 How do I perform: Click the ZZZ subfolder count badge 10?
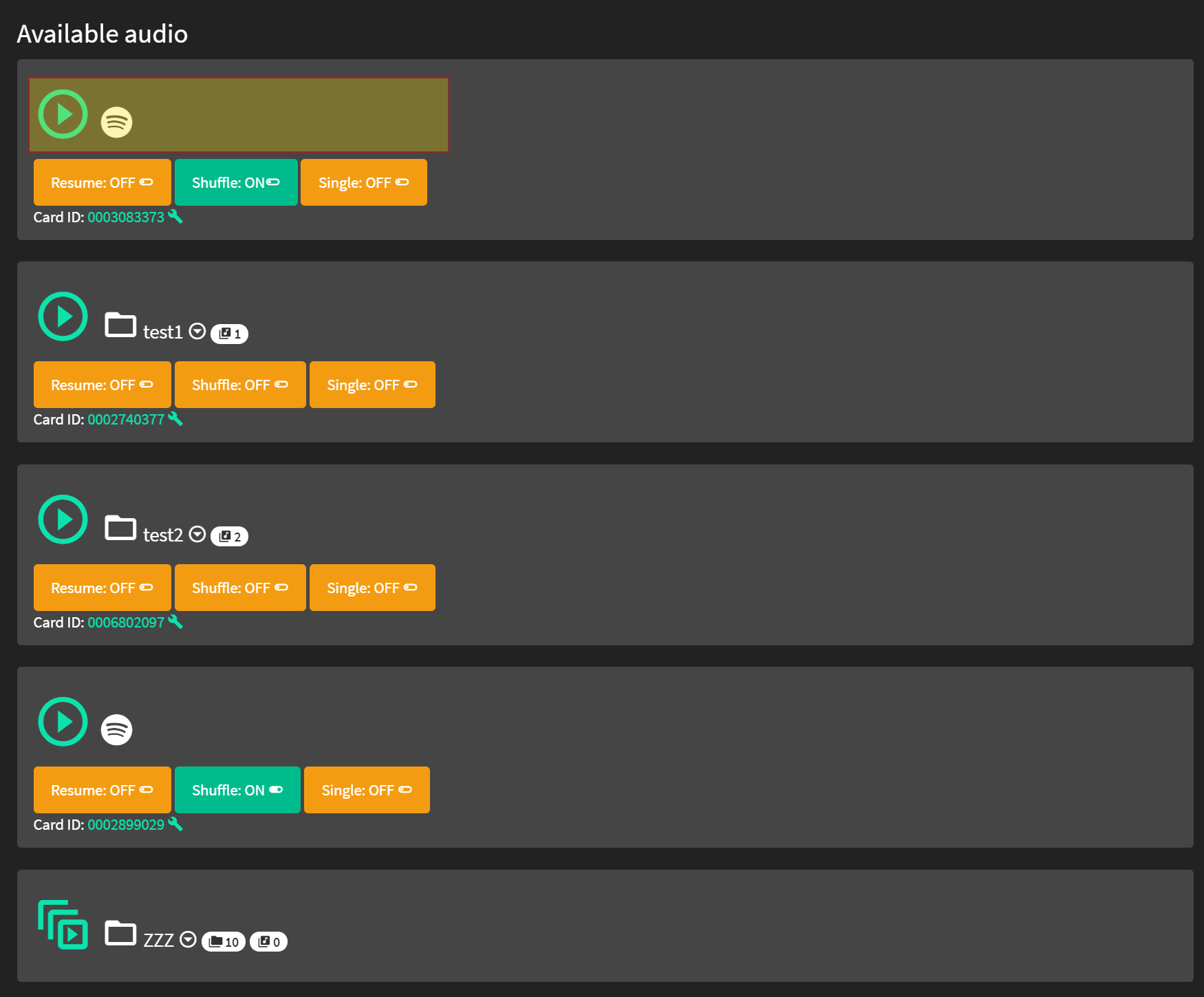click(224, 942)
